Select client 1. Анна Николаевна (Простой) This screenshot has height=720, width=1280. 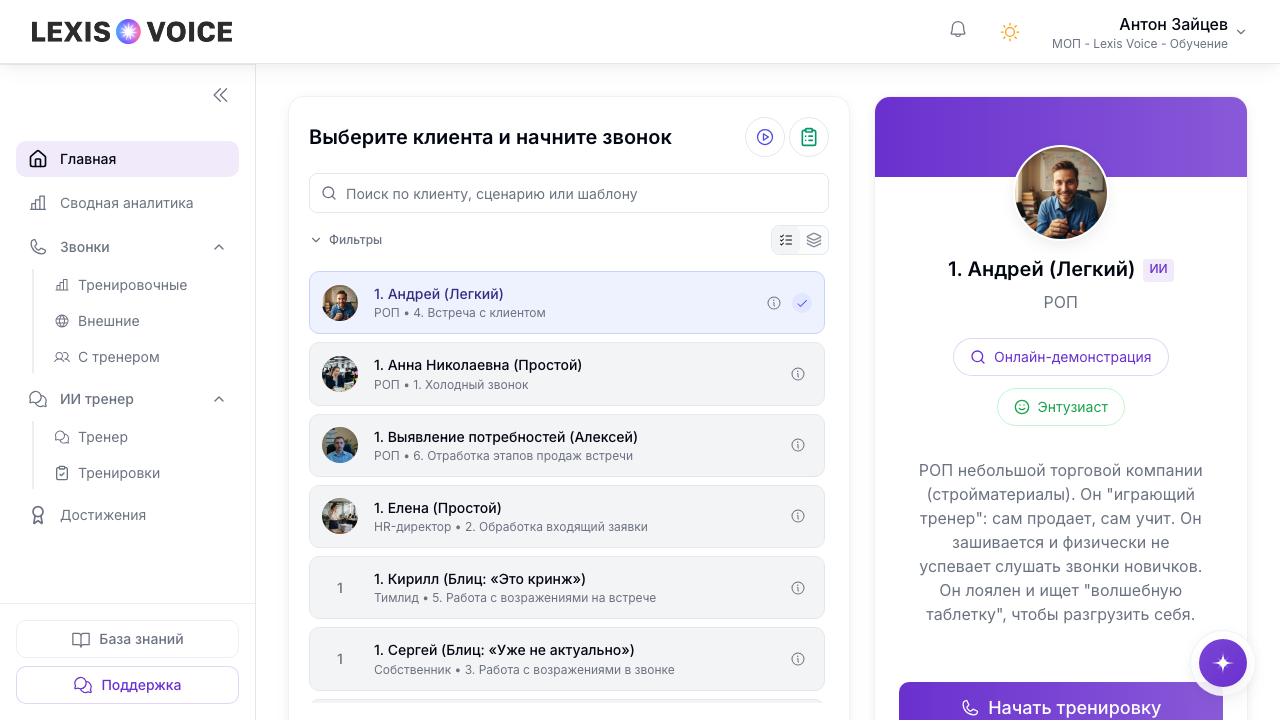click(567, 374)
